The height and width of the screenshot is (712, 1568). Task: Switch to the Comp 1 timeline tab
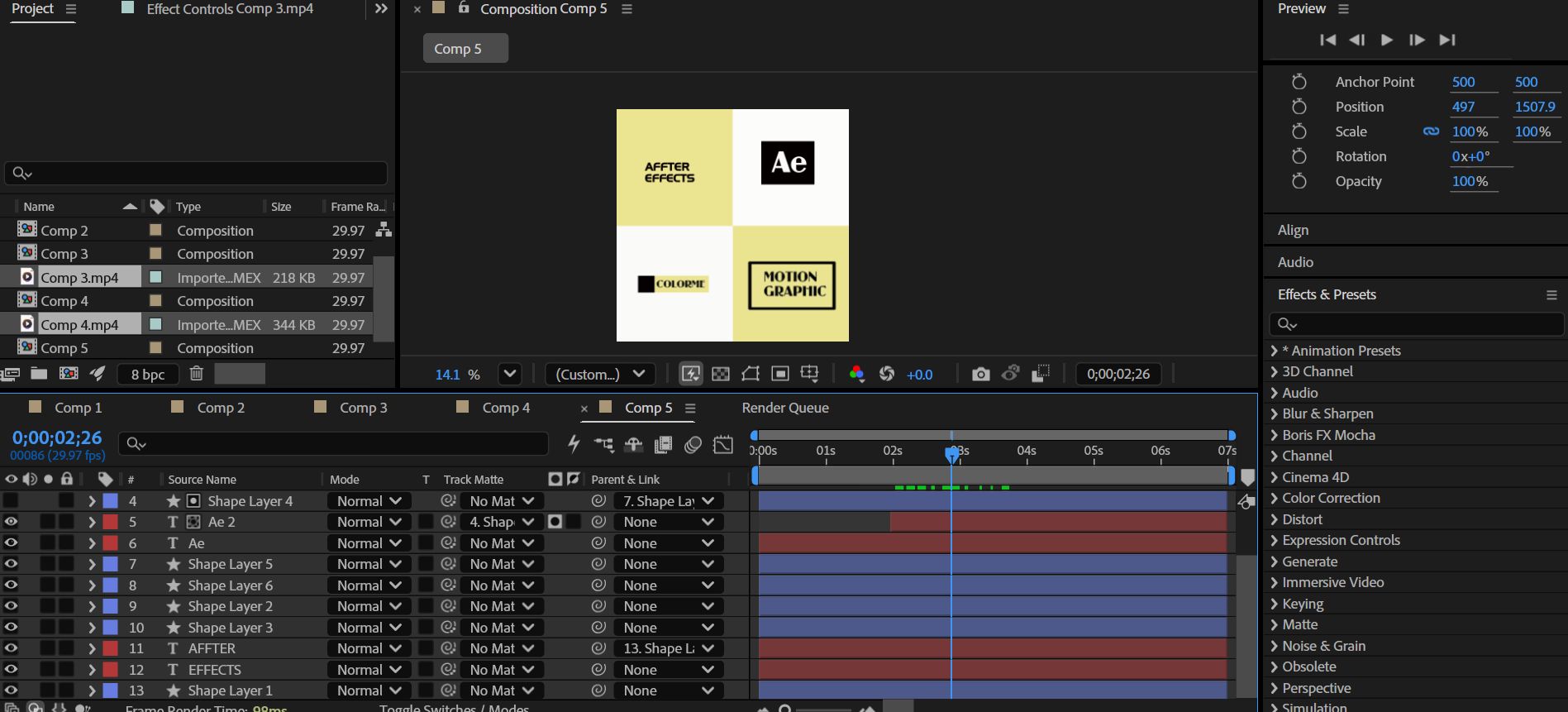pos(78,408)
